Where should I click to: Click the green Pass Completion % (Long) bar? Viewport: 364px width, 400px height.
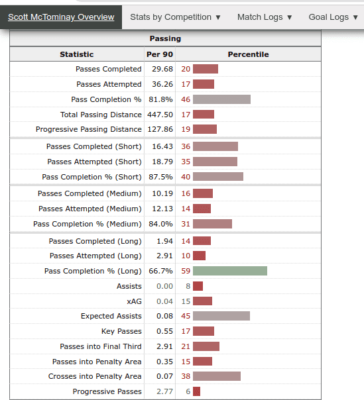[230, 271]
